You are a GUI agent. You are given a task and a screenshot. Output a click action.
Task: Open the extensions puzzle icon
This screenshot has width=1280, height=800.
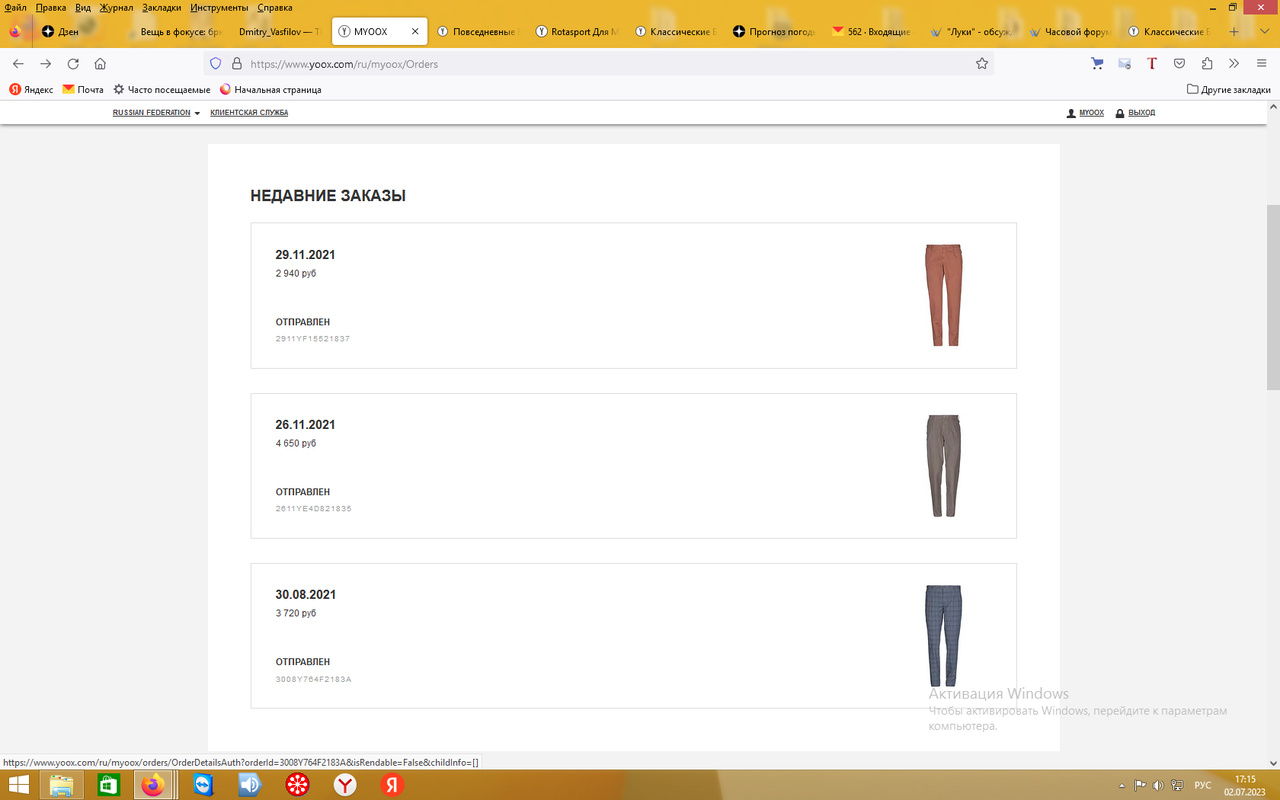(x=1207, y=63)
